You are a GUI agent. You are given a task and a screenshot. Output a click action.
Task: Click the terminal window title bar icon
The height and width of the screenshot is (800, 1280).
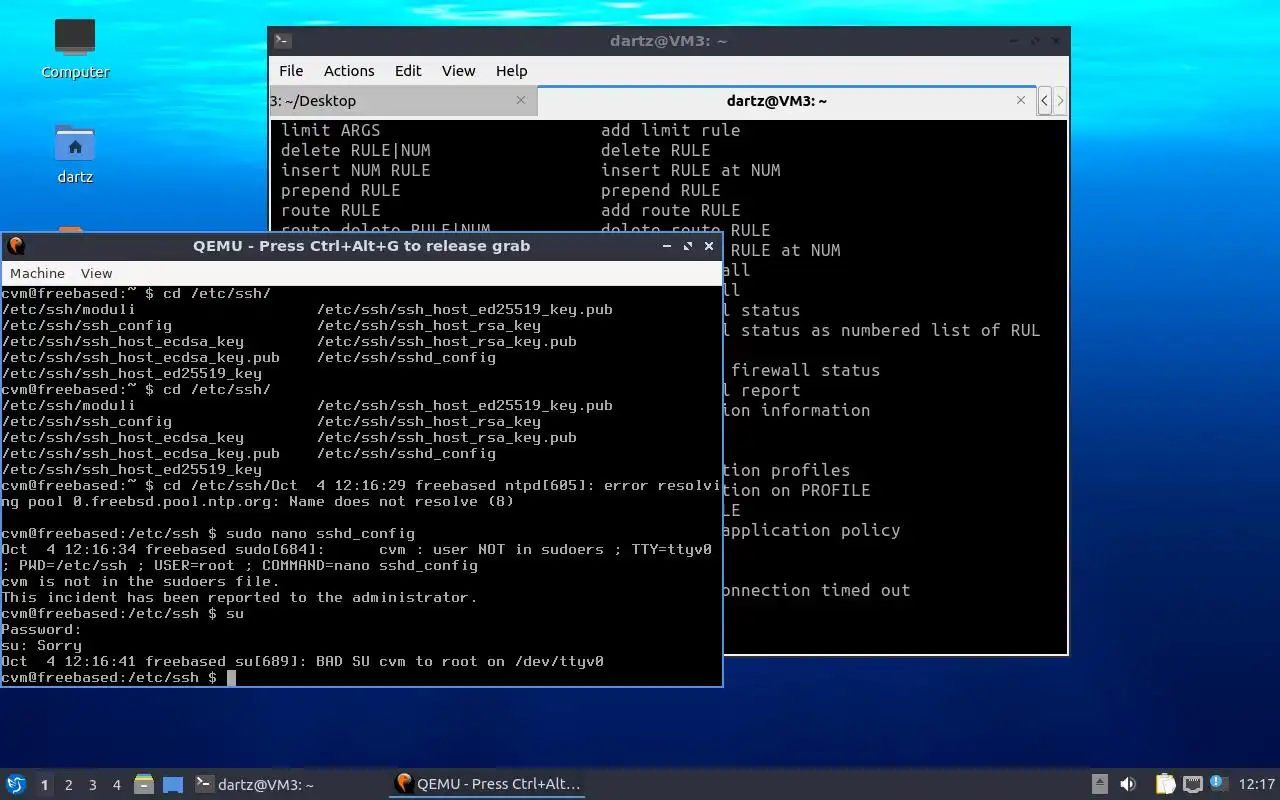tap(283, 41)
